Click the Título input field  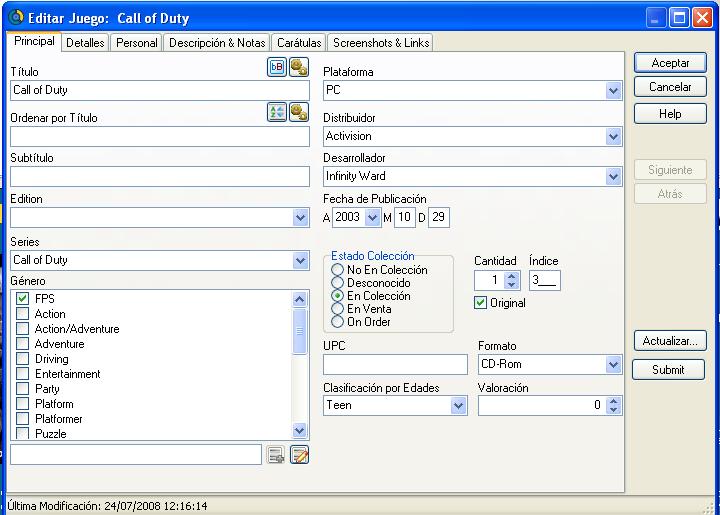[x=160, y=90]
